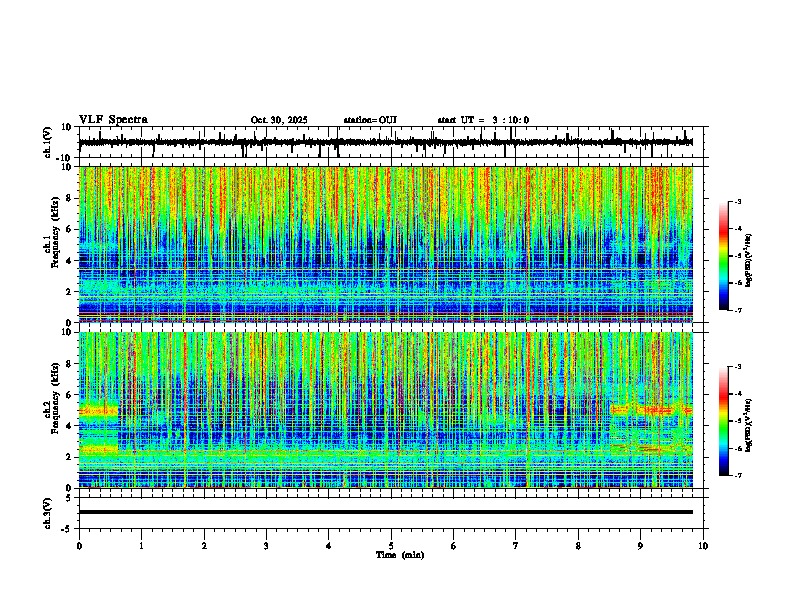Viewport: 792px width, 612px height.
Task: Click the time axis tick label "2"
Action: click(x=204, y=546)
